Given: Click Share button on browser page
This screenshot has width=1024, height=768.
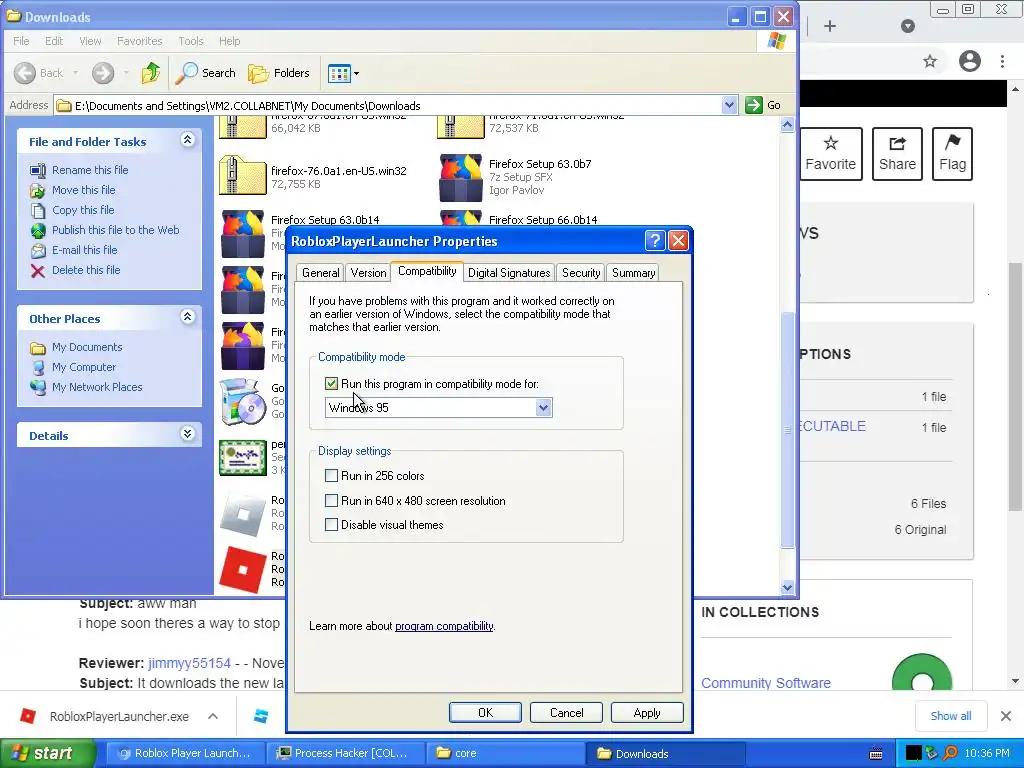Looking at the screenshot, I should (897, 154).
